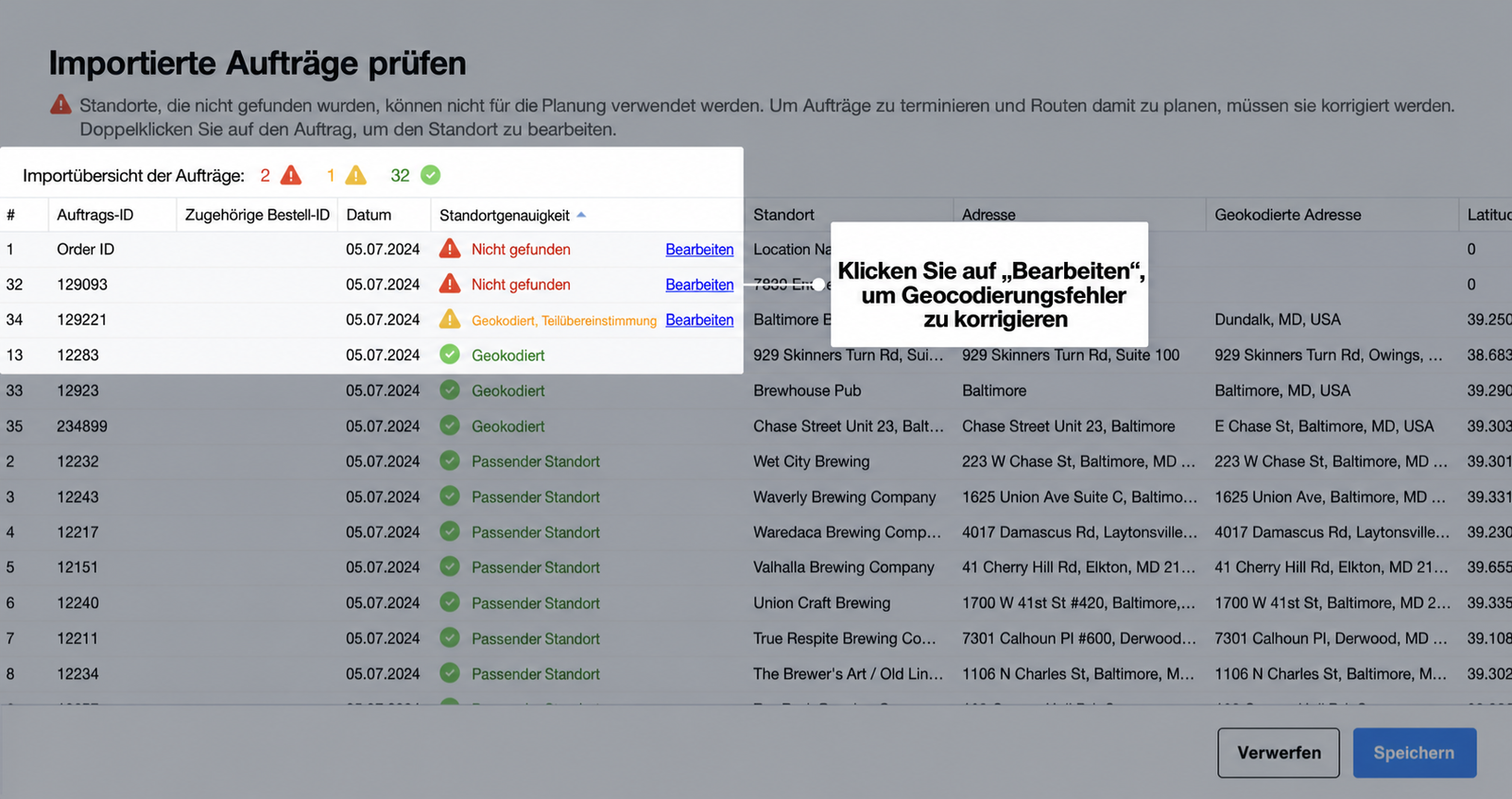Viewport: 1512px width, 799px height.
Task: Click the red status icon in the Order ID row
Action: click(x=450, y=249)
